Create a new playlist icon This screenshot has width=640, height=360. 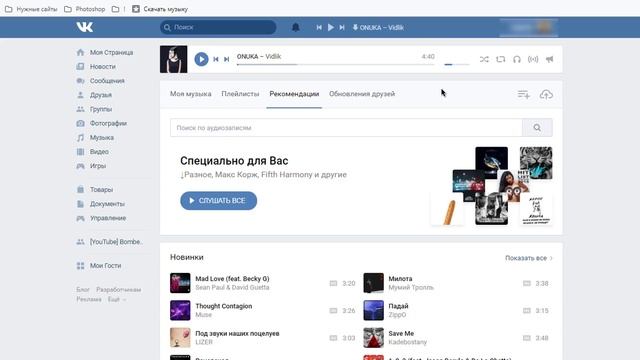pos(524,94)
